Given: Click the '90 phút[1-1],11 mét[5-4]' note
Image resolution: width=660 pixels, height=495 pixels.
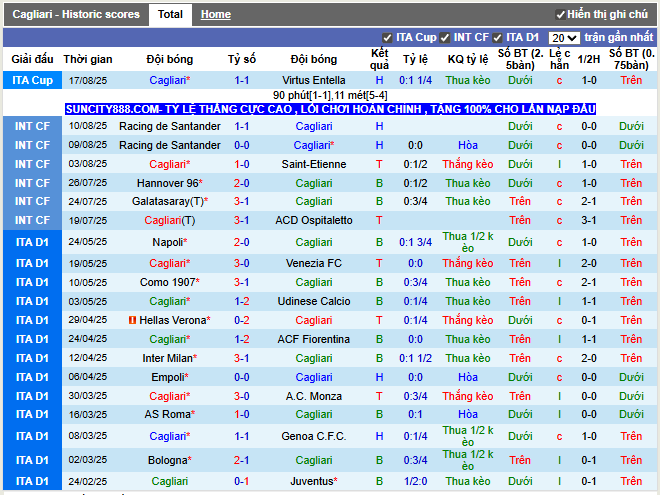Looking at the screenshot, I should point(330,96).
